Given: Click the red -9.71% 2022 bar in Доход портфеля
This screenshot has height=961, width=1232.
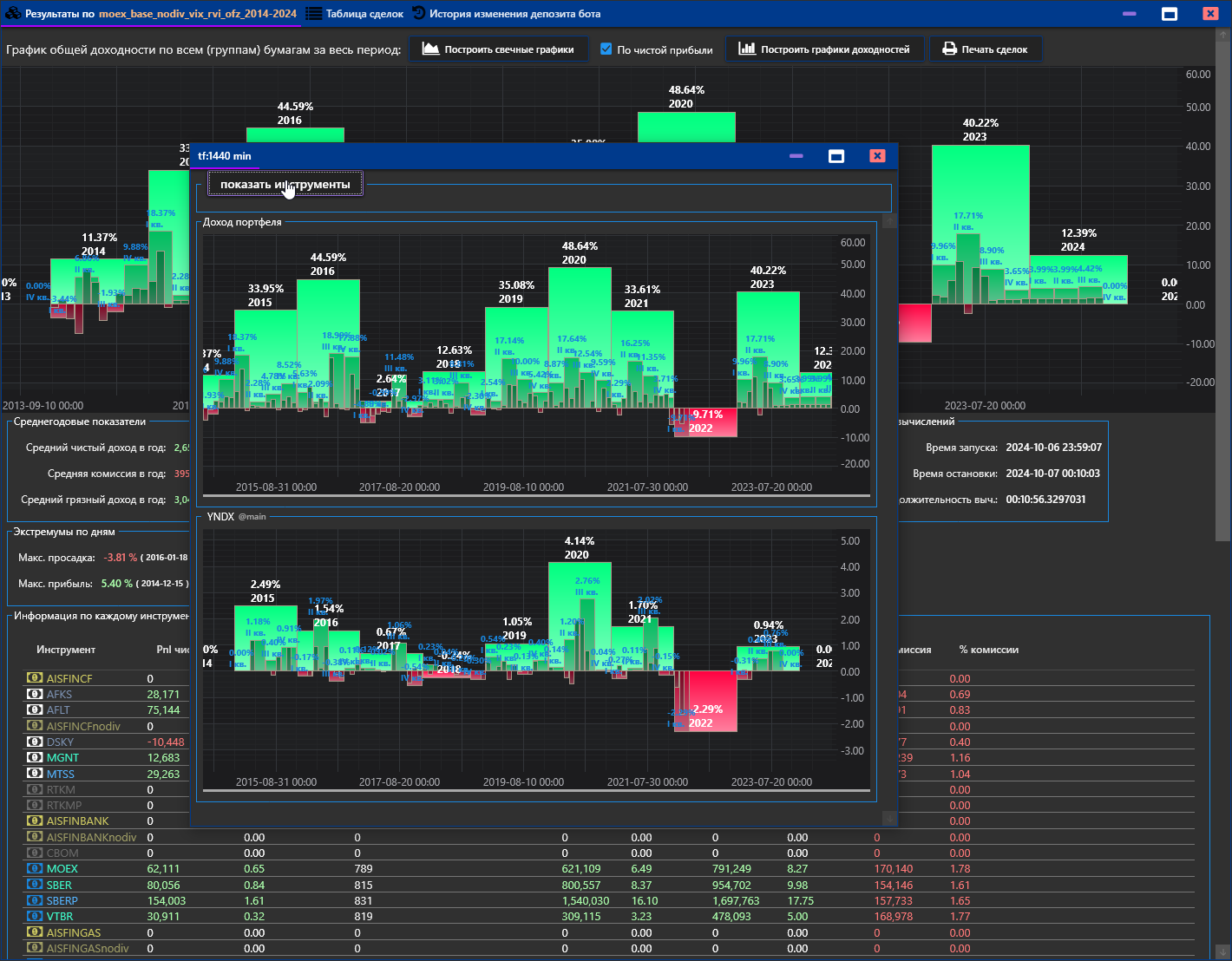Looking at the screenshot, I should [705, 422].
